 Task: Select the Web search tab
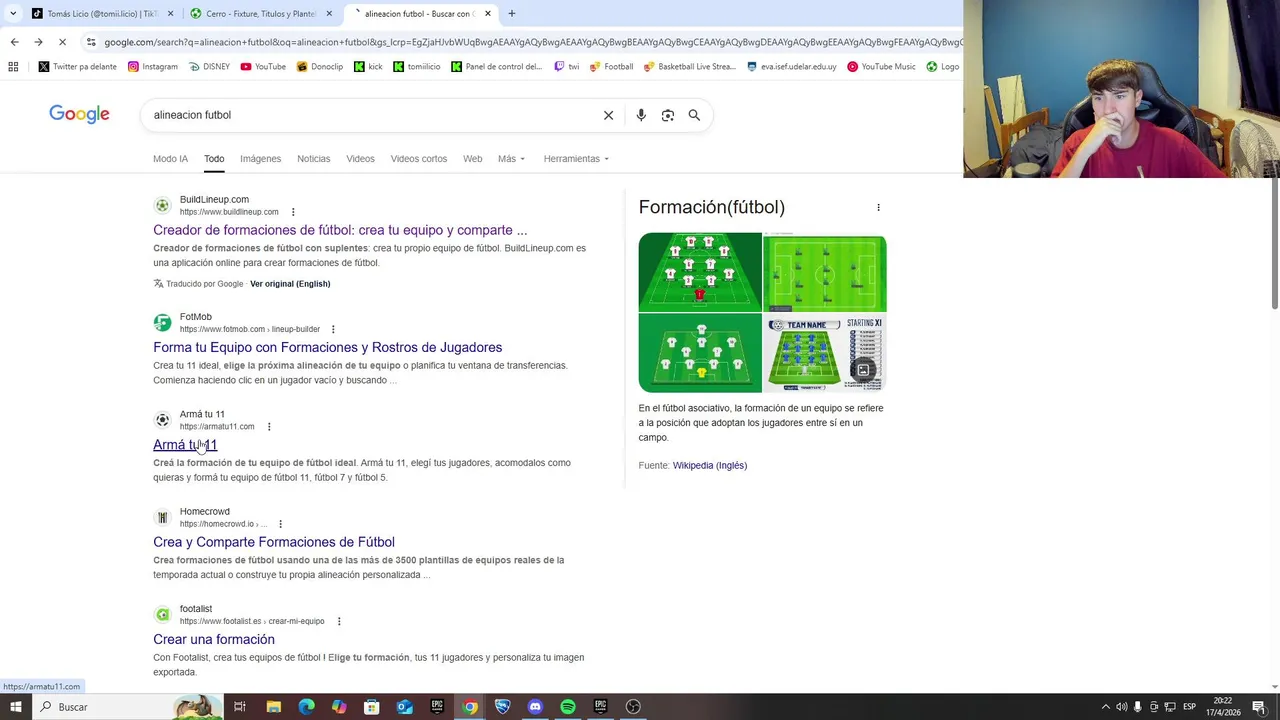click(473, 159)
